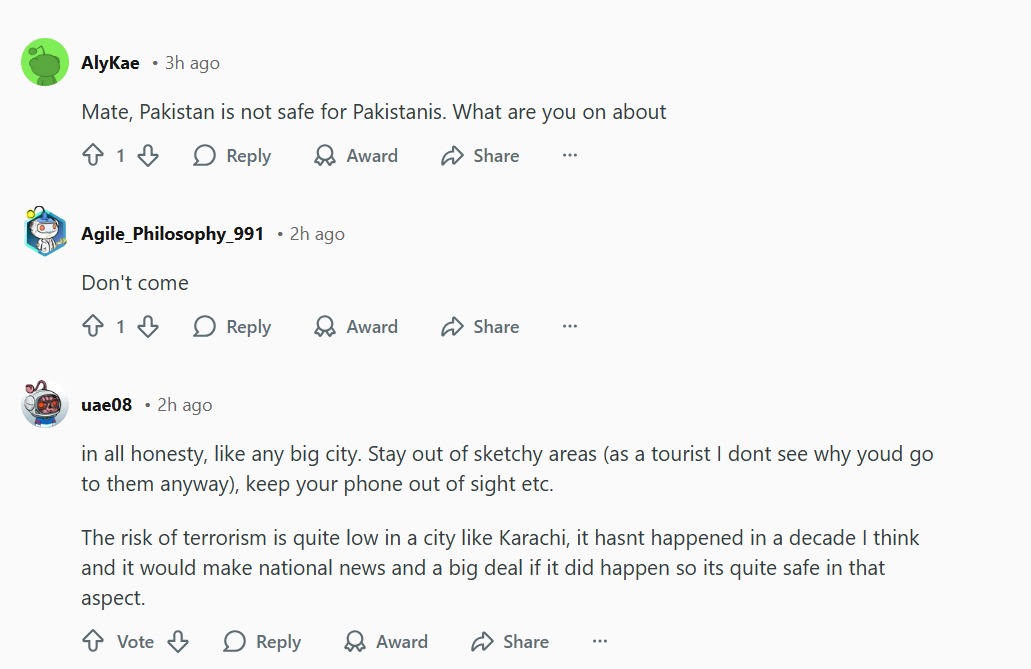Click uae08's avatar image
Screen dimensions: 1031x669
[45, 405]
